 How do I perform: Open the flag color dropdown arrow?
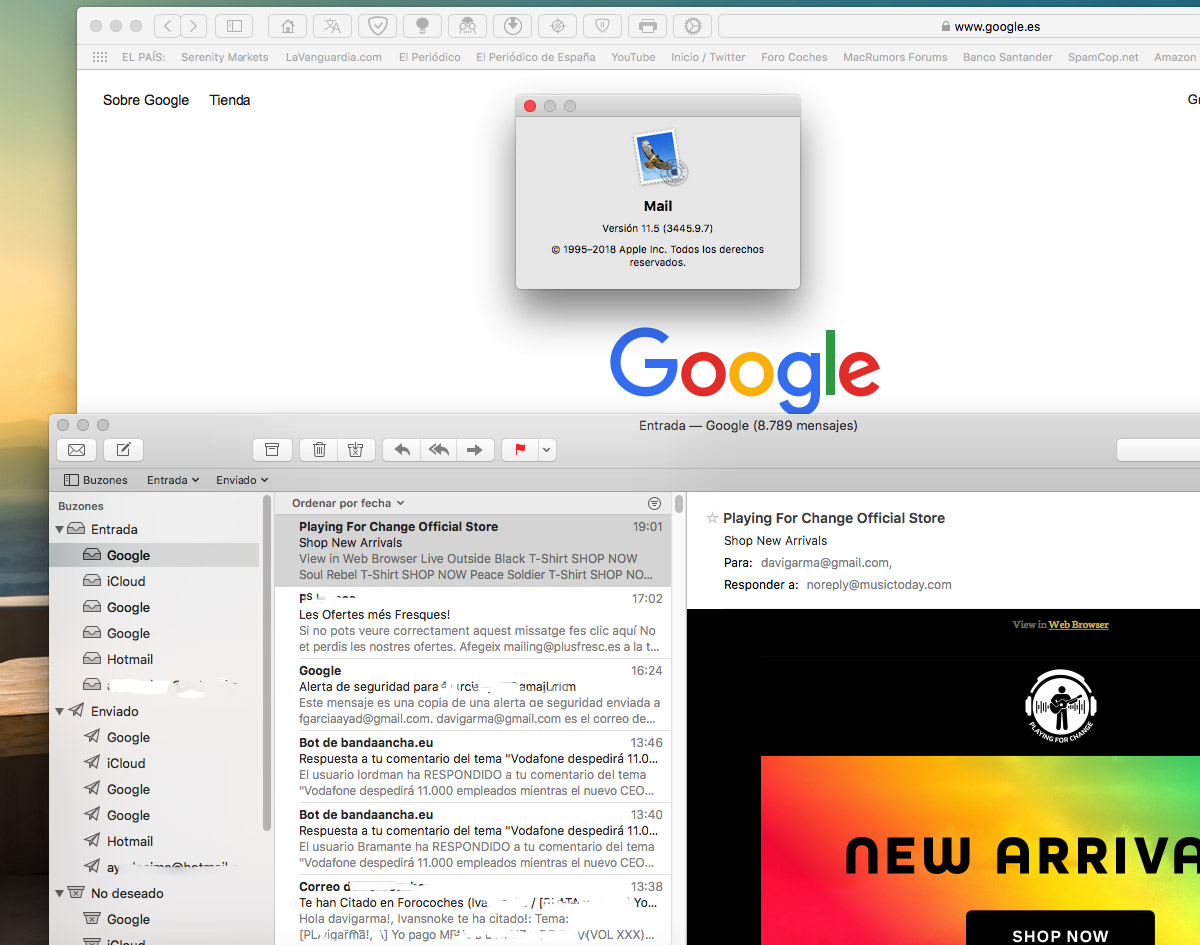pyautogui.click(x=546, y=450)
